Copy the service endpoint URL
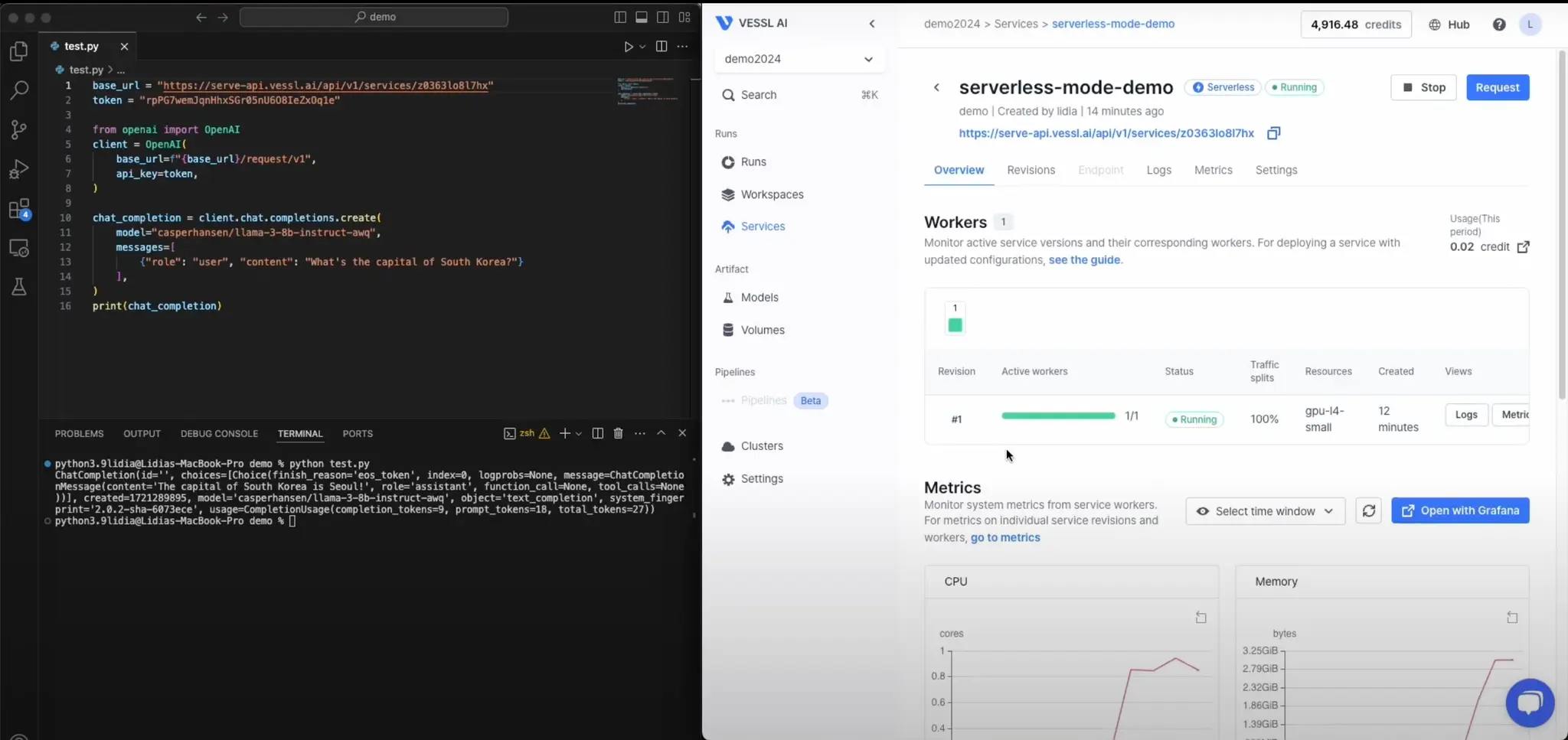The width and height of the screenshot is (1568, 740). pyautogui.click(x=1273, y=133)
